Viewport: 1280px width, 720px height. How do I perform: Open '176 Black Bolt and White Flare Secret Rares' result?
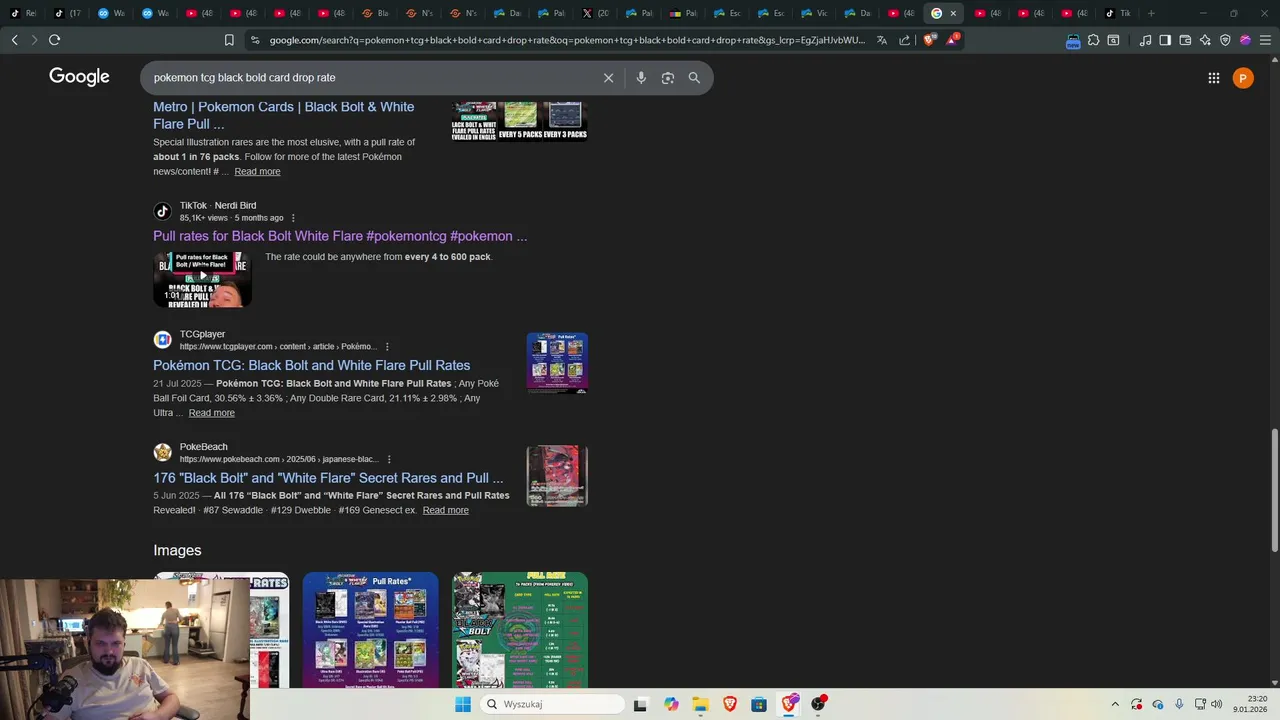tap(328, 478)
